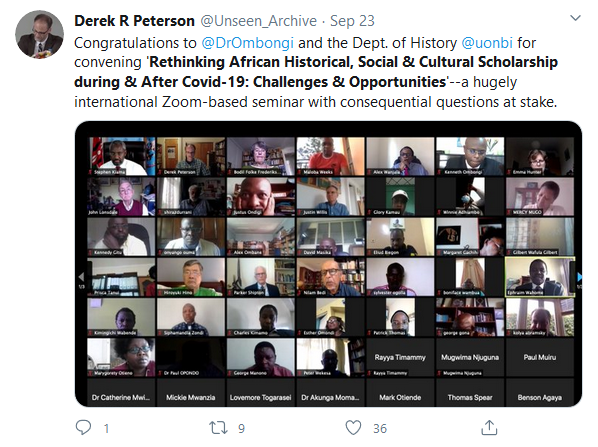
Task: Click the highlighted active speaker tile
Action: pos(540,277)
